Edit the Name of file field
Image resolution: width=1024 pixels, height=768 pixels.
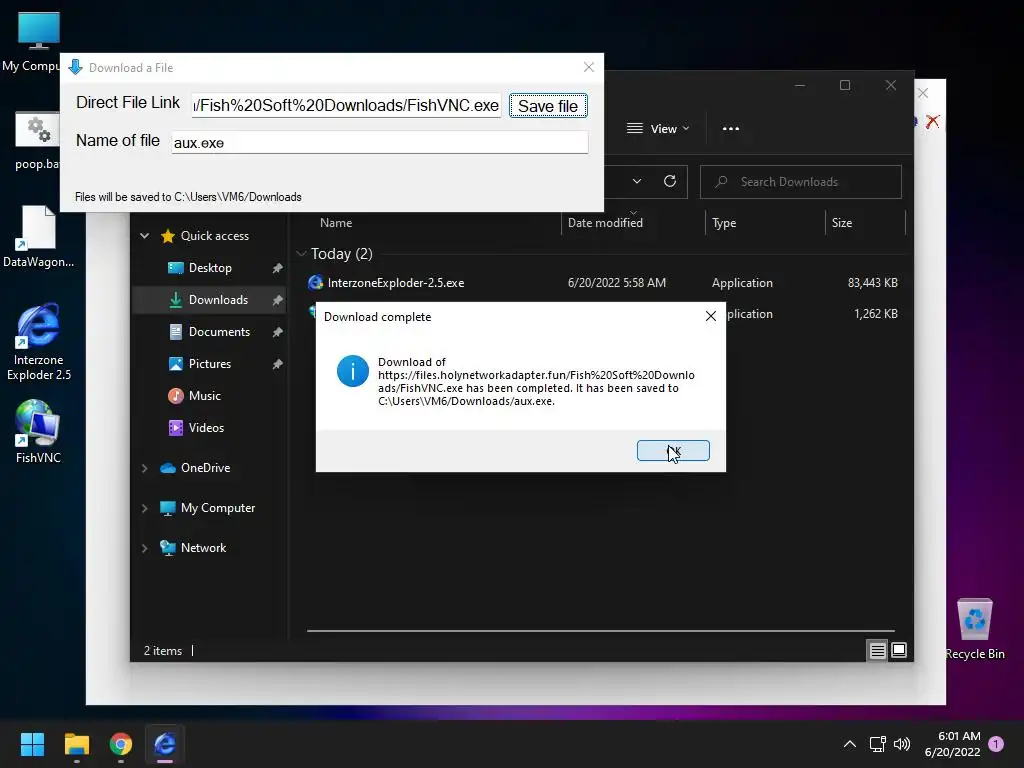[379, 142]
